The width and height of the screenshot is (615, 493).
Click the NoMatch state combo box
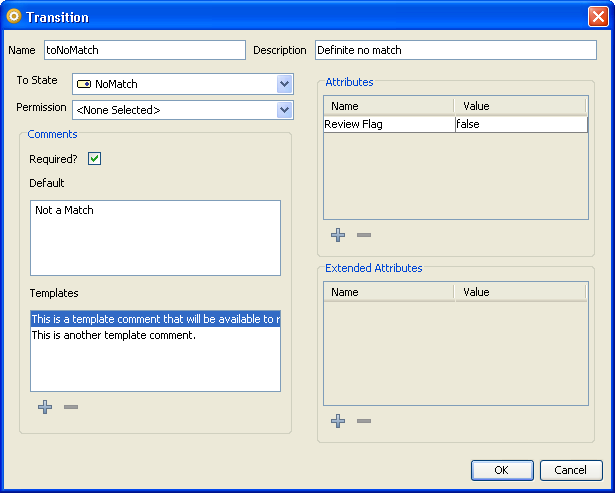point(183,84)
